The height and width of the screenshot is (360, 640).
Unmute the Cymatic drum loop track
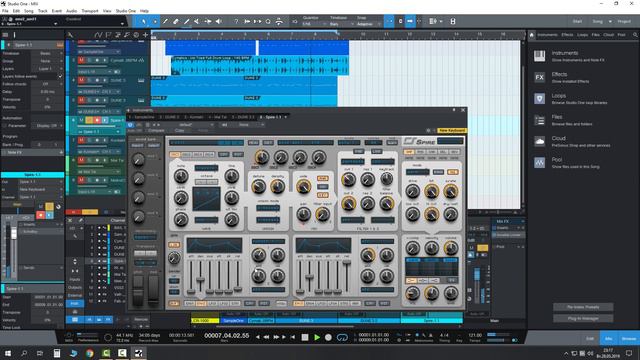point(81,60)
